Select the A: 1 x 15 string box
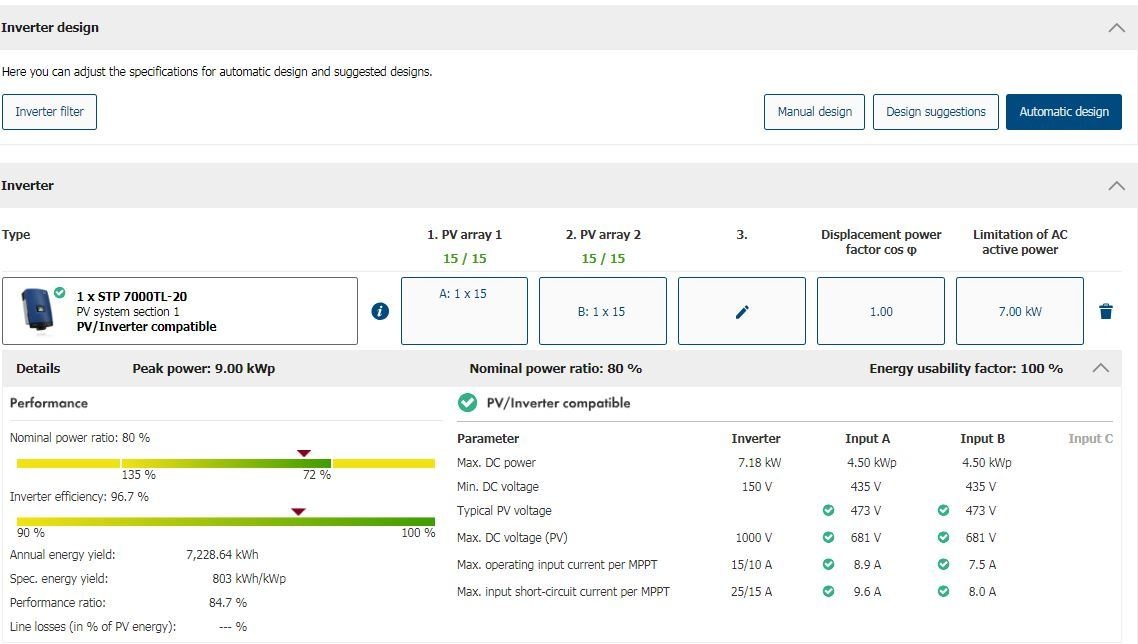 464,311
